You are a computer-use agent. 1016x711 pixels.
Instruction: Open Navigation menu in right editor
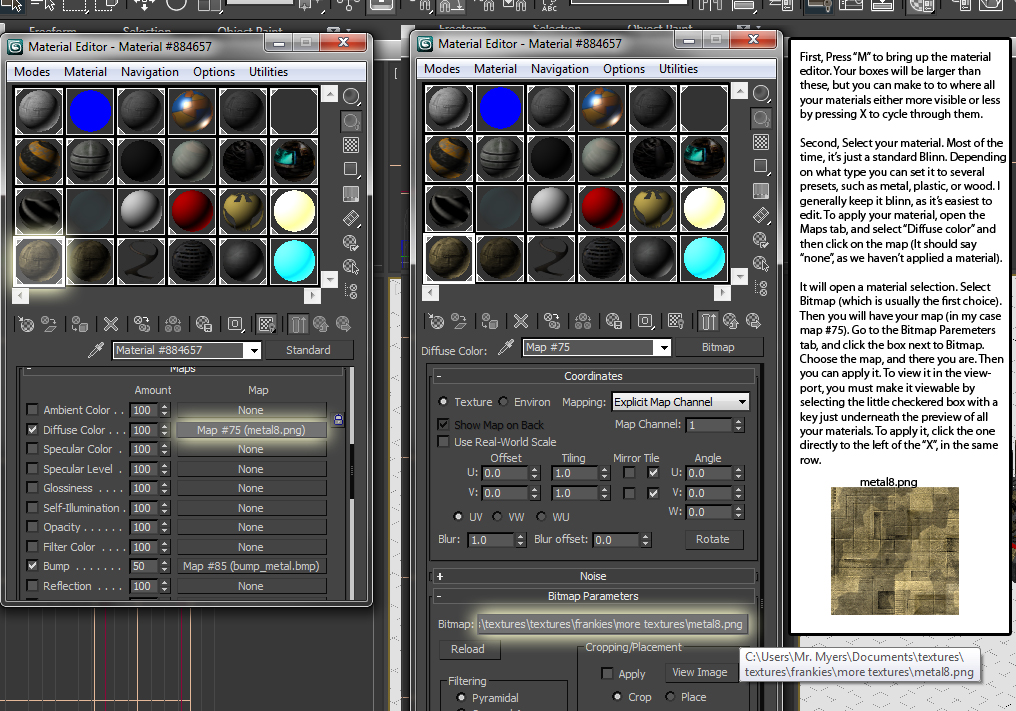click(x=560, y=69)
